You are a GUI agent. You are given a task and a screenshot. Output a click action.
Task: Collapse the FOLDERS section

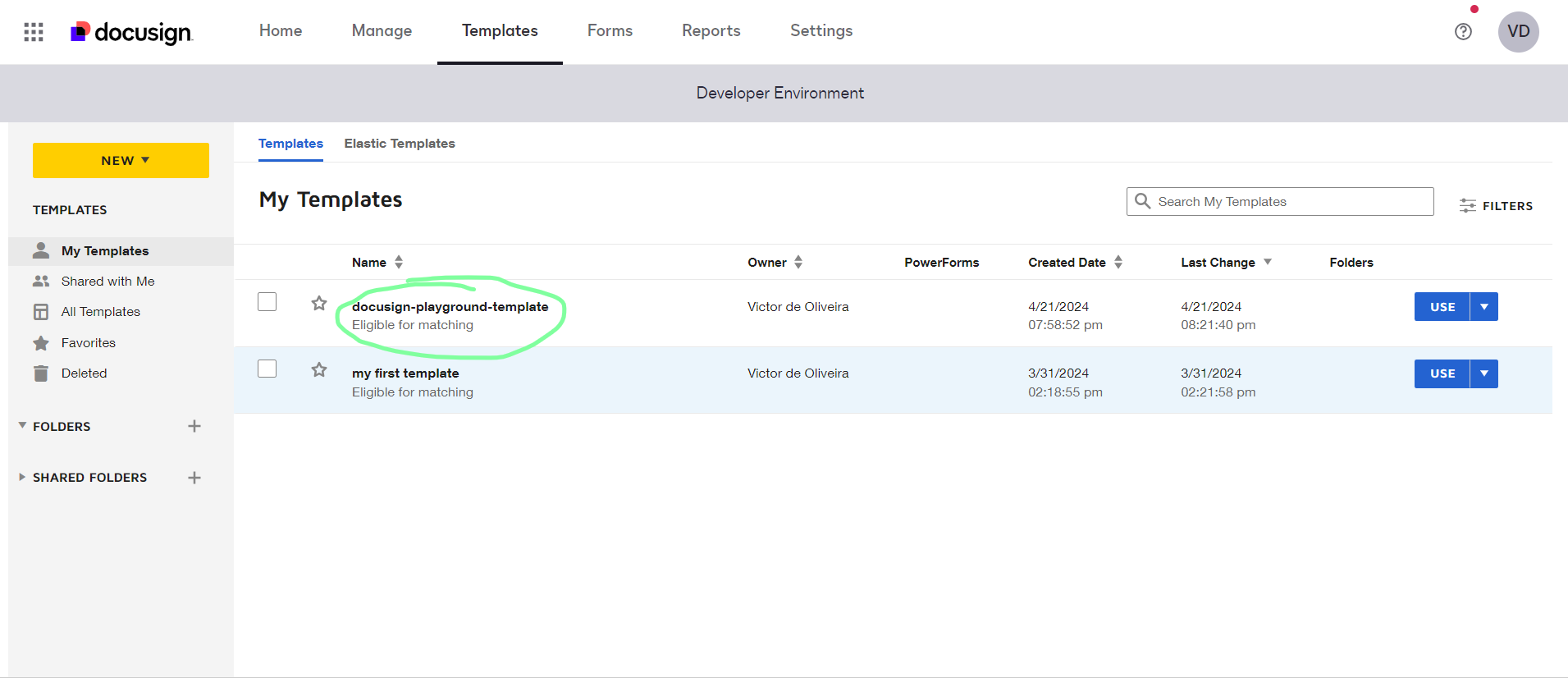pos(22,425)
